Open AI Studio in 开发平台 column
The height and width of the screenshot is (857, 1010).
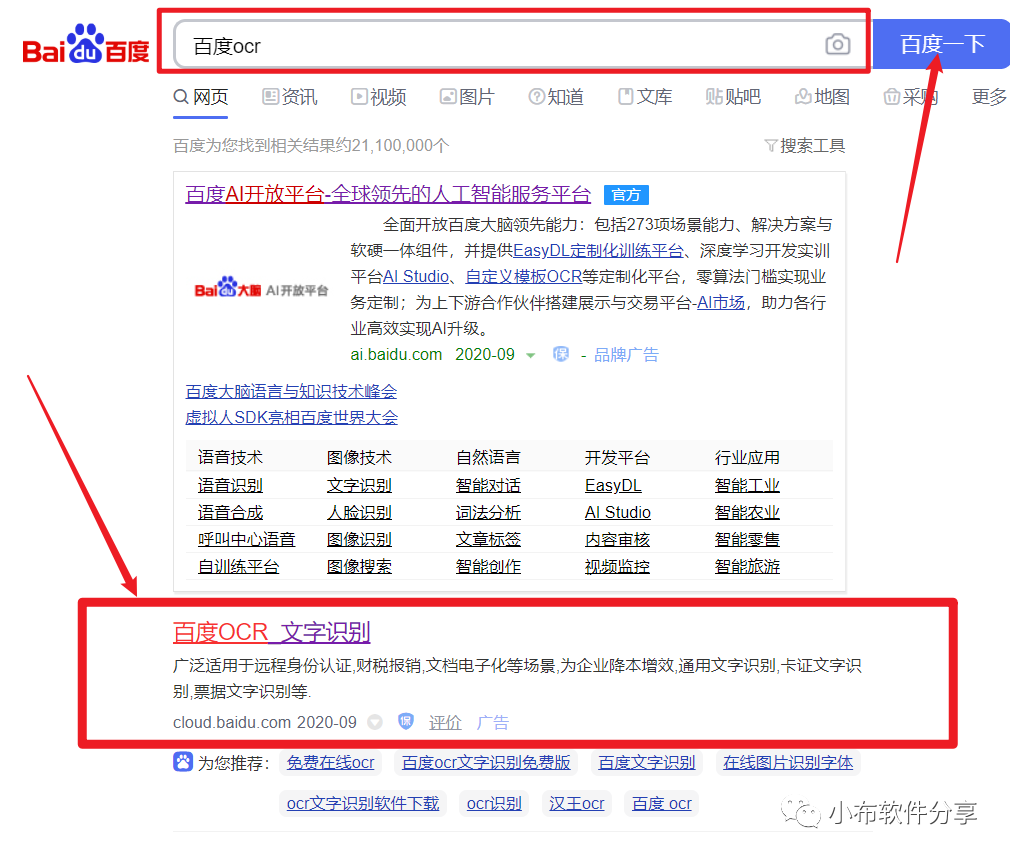point(618,512)
